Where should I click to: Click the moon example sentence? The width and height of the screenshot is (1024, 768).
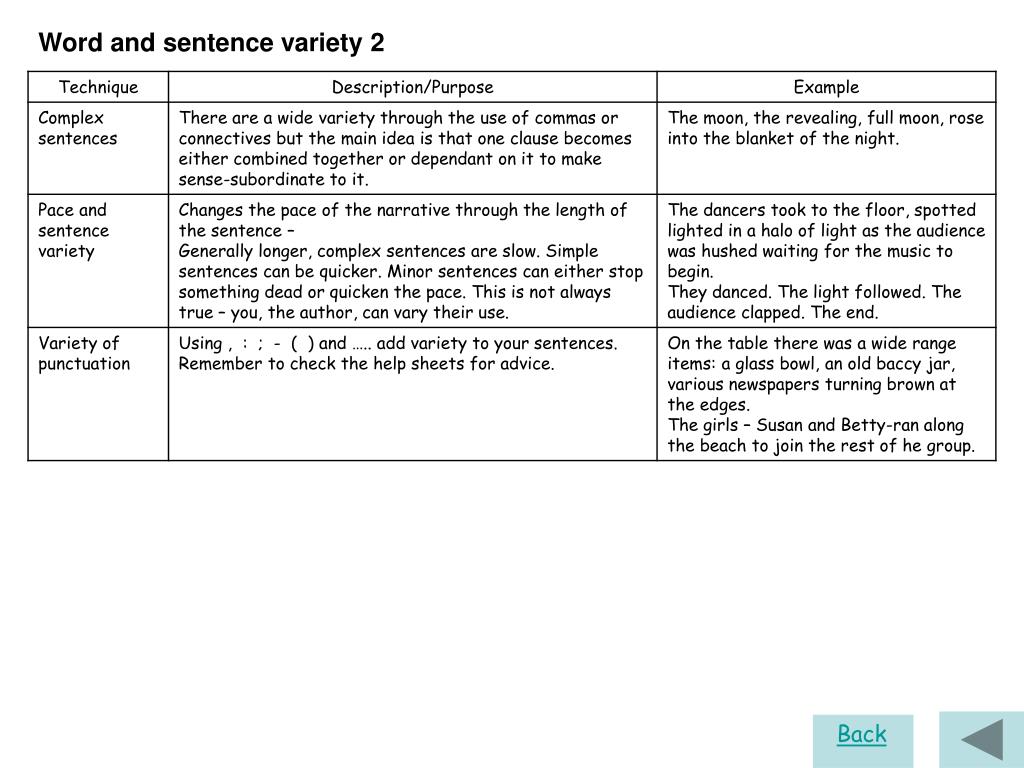[x=825, y=128]
